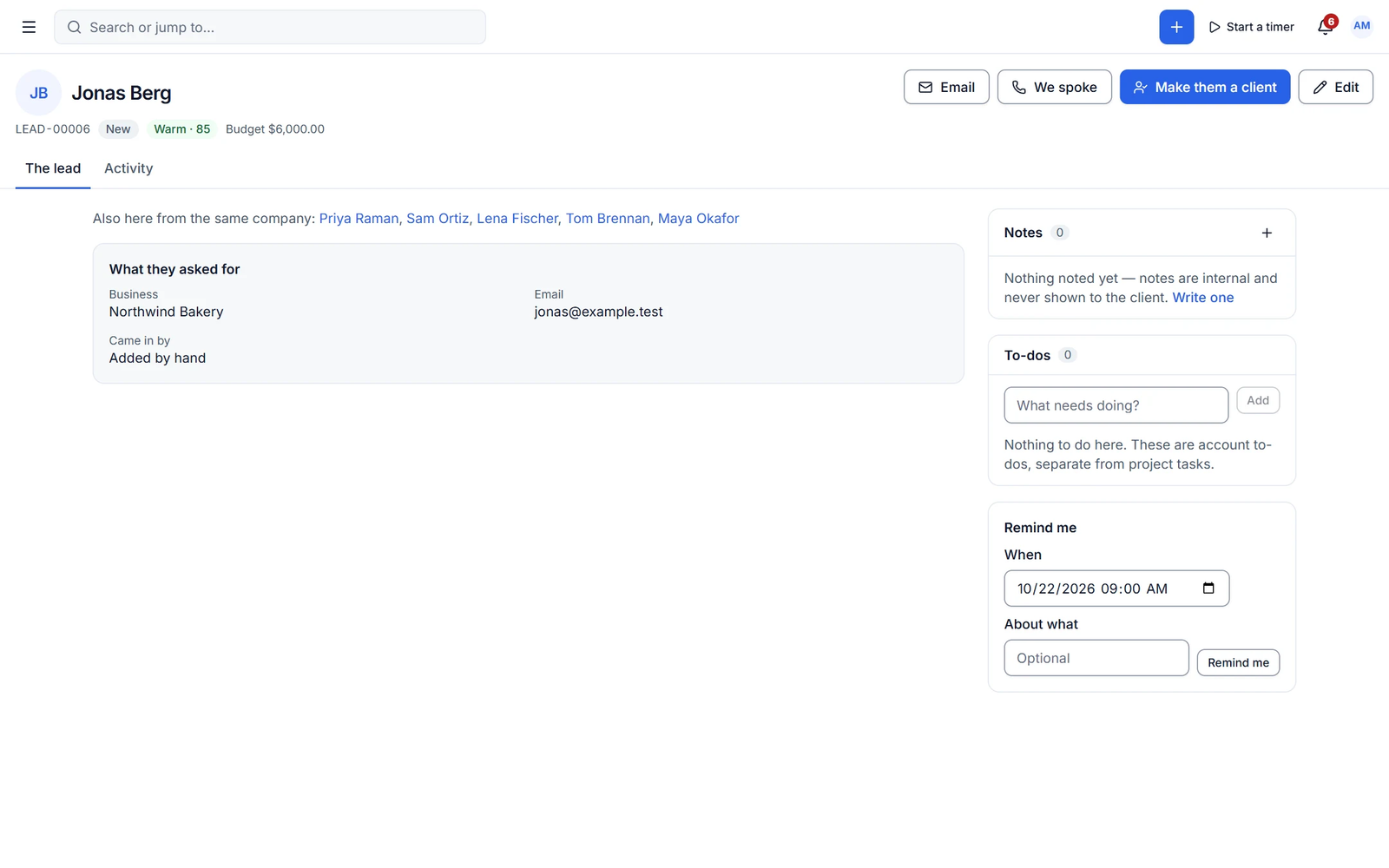This screenshot has width=1389, height=868.
Task: Select The lead tab
Action: (53, 168)
